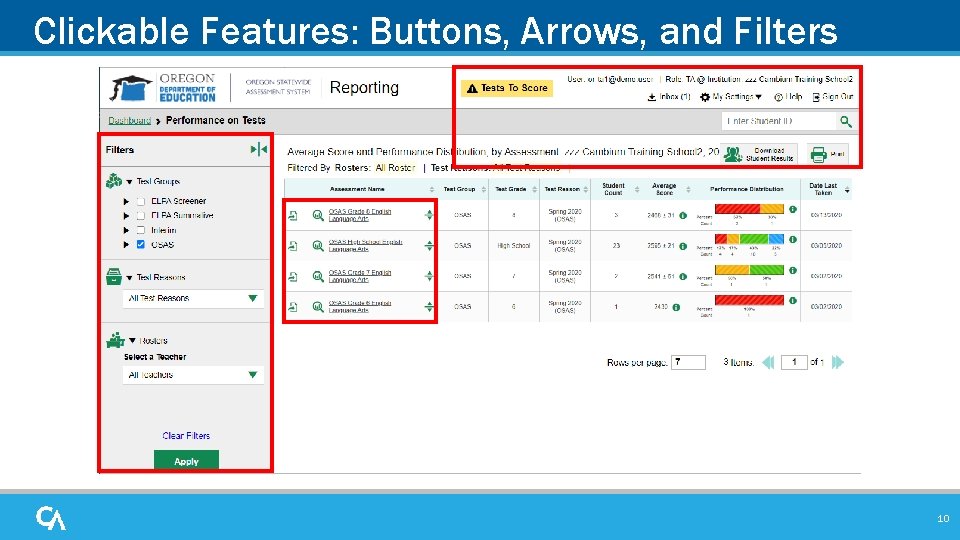Expand the Interim tree item
The height and width of the screenshot is (540, 960).
click(x=126, y=230)
